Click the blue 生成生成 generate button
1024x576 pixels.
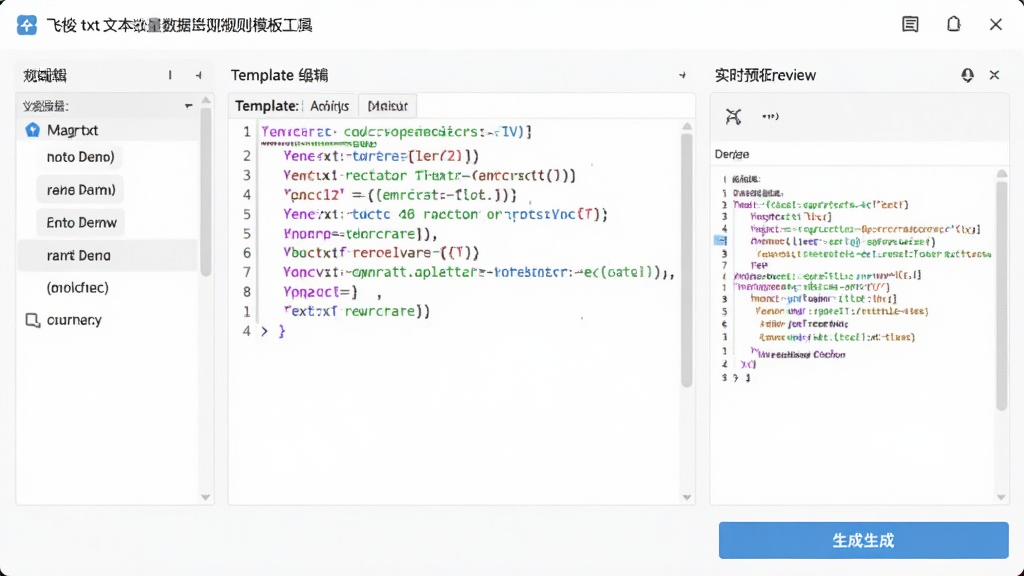pyautogui.click(x=863, y=540)
